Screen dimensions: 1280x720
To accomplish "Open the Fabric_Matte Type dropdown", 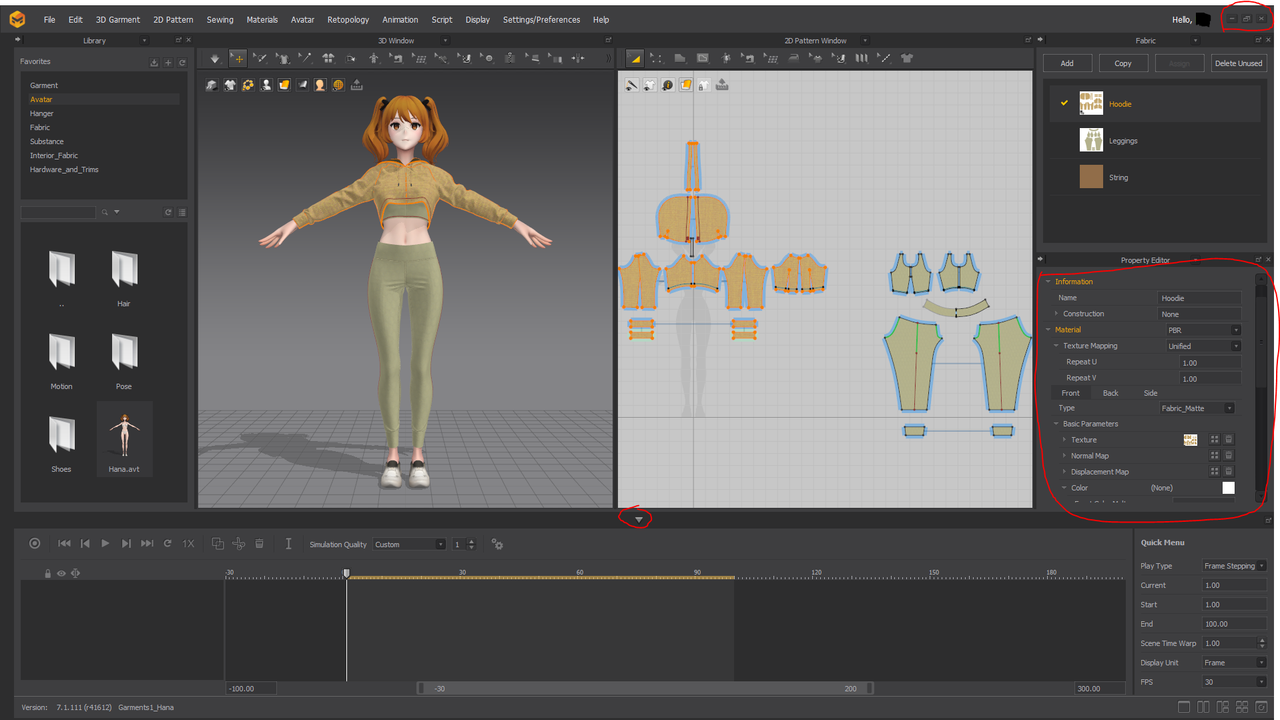I will tap(1197, 408).
